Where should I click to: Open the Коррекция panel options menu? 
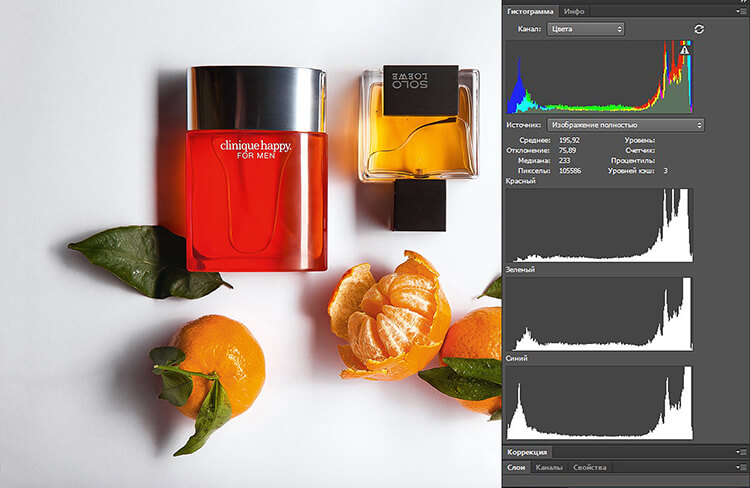[740, 453]
